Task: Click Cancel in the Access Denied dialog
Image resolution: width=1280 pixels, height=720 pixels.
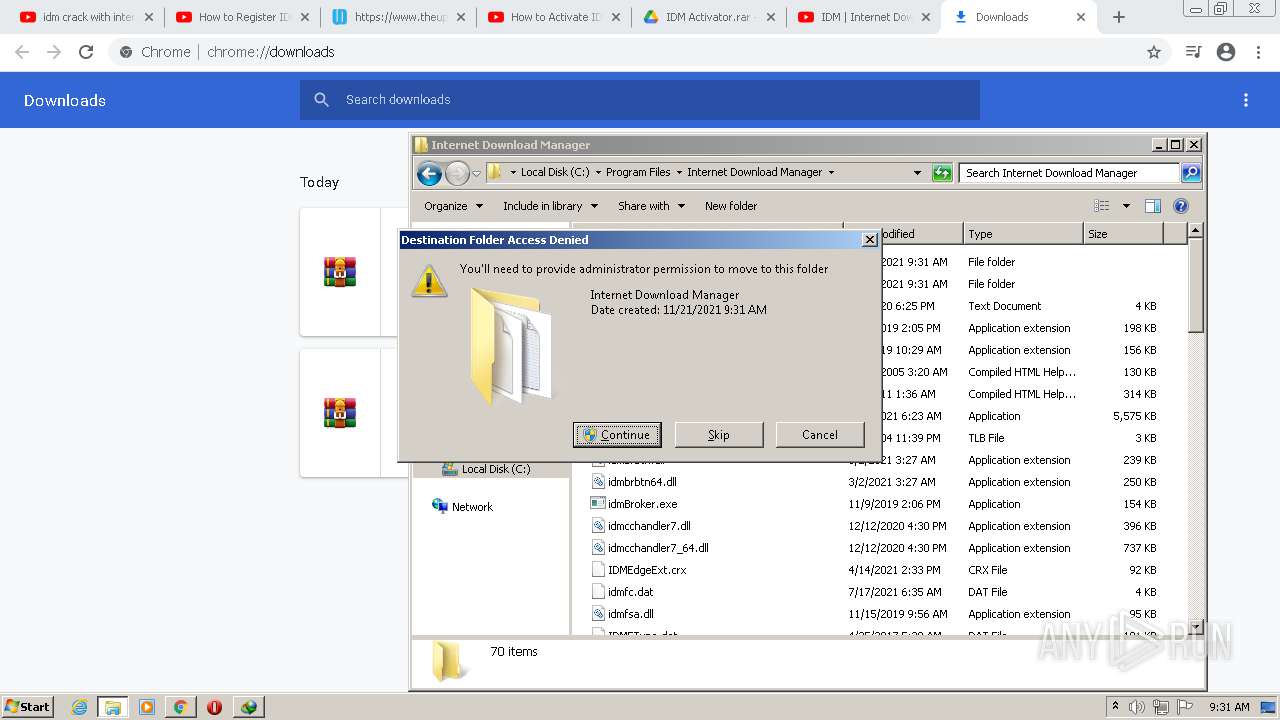Action: pos(820,435)
